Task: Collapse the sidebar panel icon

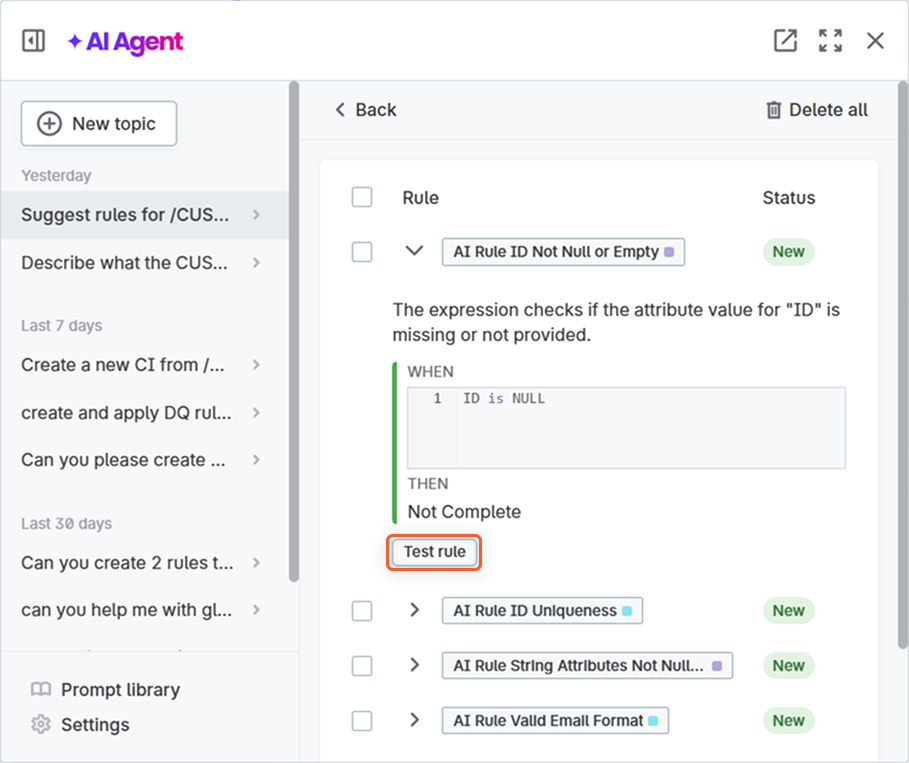Action: (x=33, y=41)
